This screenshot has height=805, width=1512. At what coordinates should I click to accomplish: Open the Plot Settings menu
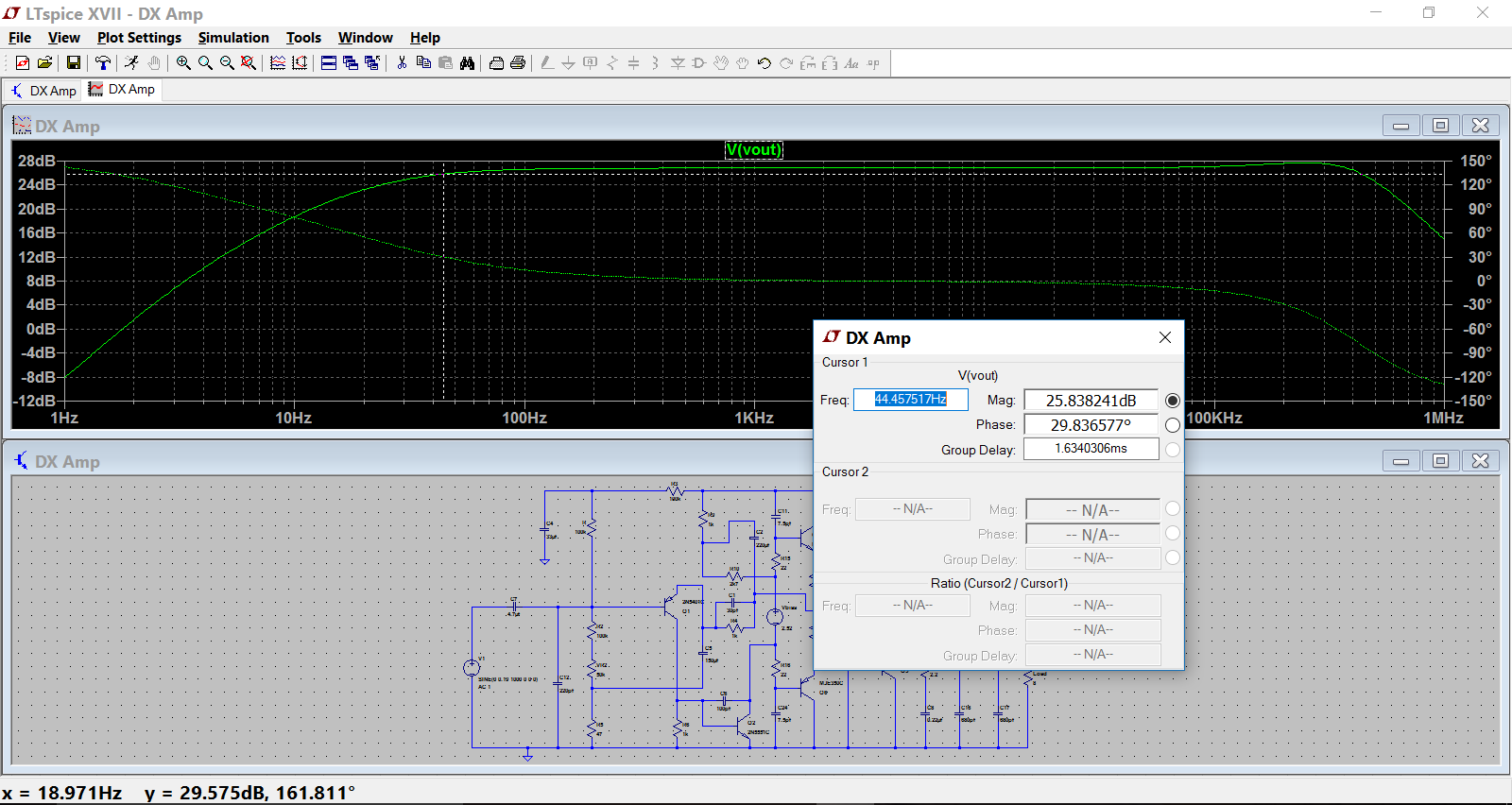[139, 38]
